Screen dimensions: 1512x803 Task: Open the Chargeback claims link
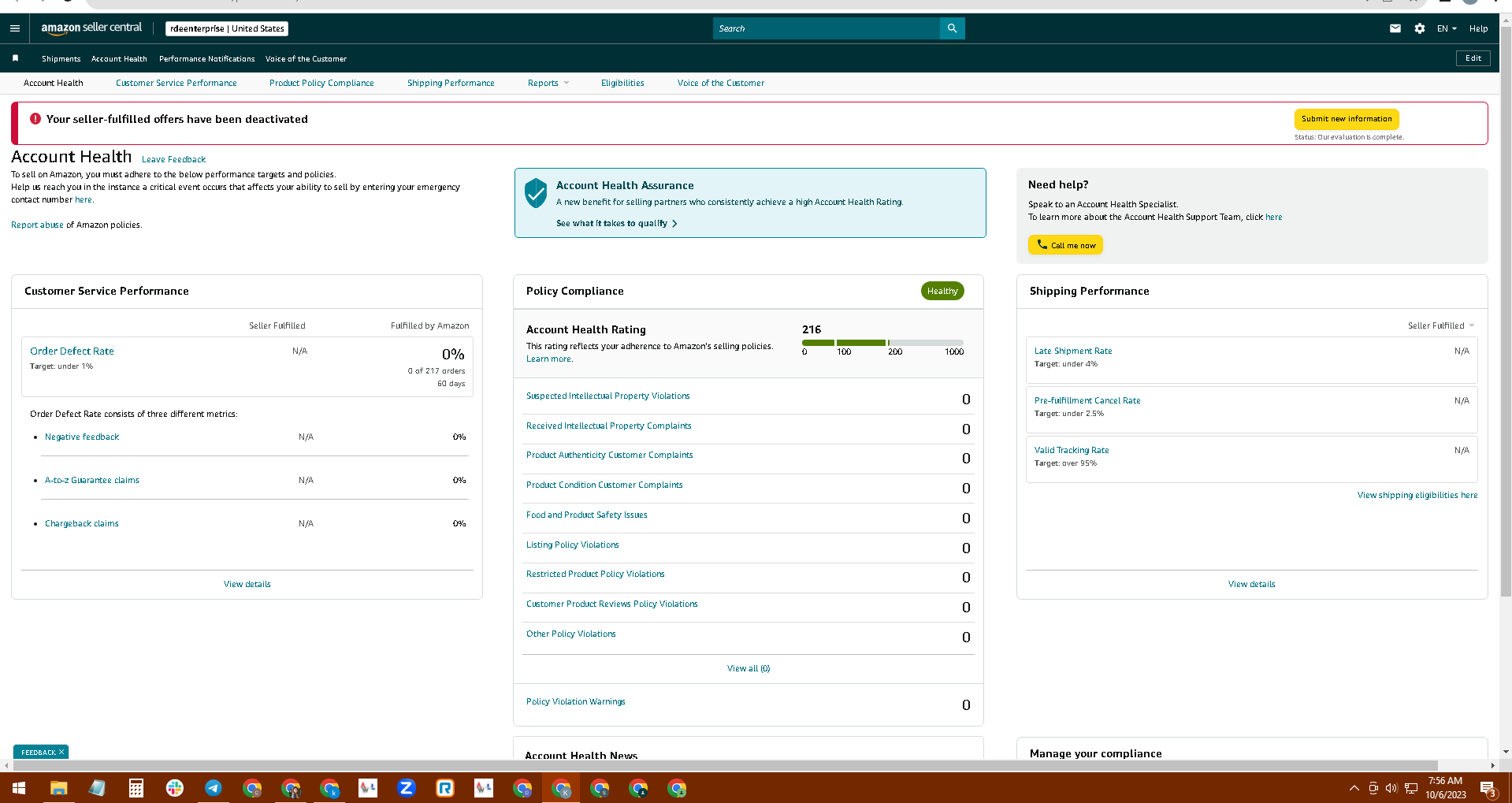[x=82, y=524]
